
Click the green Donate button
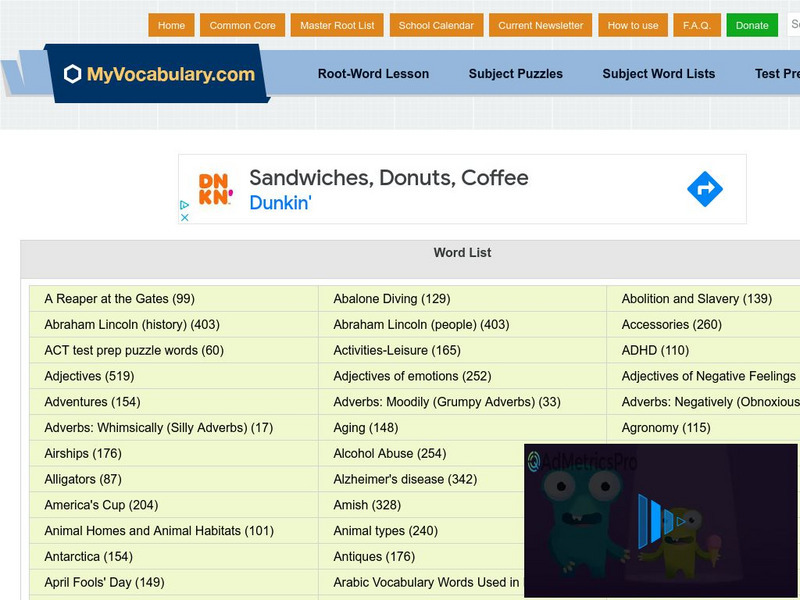(x=751, y=25)
